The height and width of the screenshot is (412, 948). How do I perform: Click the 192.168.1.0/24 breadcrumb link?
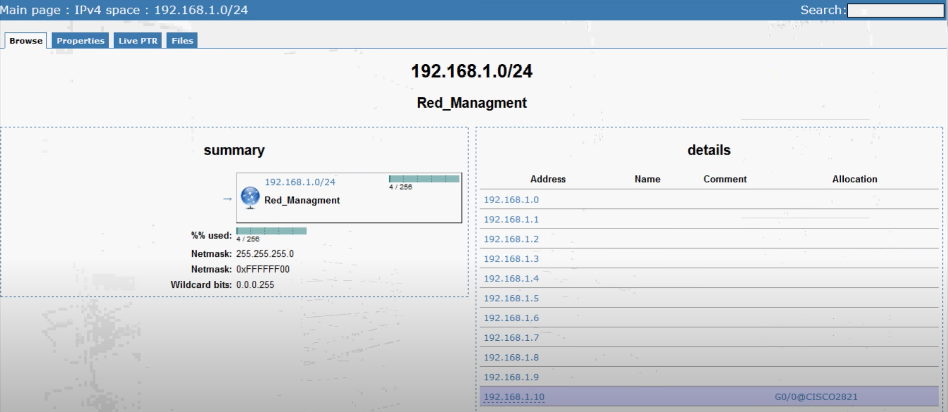coord(201,10)
